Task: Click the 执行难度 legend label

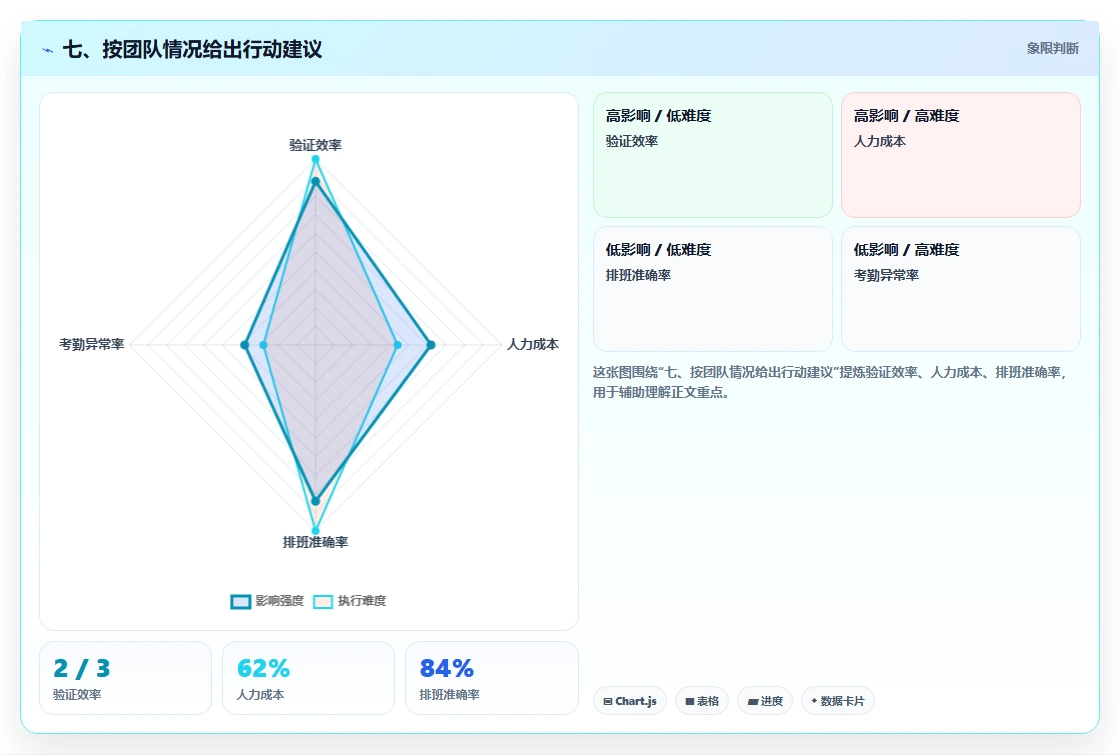Action: coord(361,601)
